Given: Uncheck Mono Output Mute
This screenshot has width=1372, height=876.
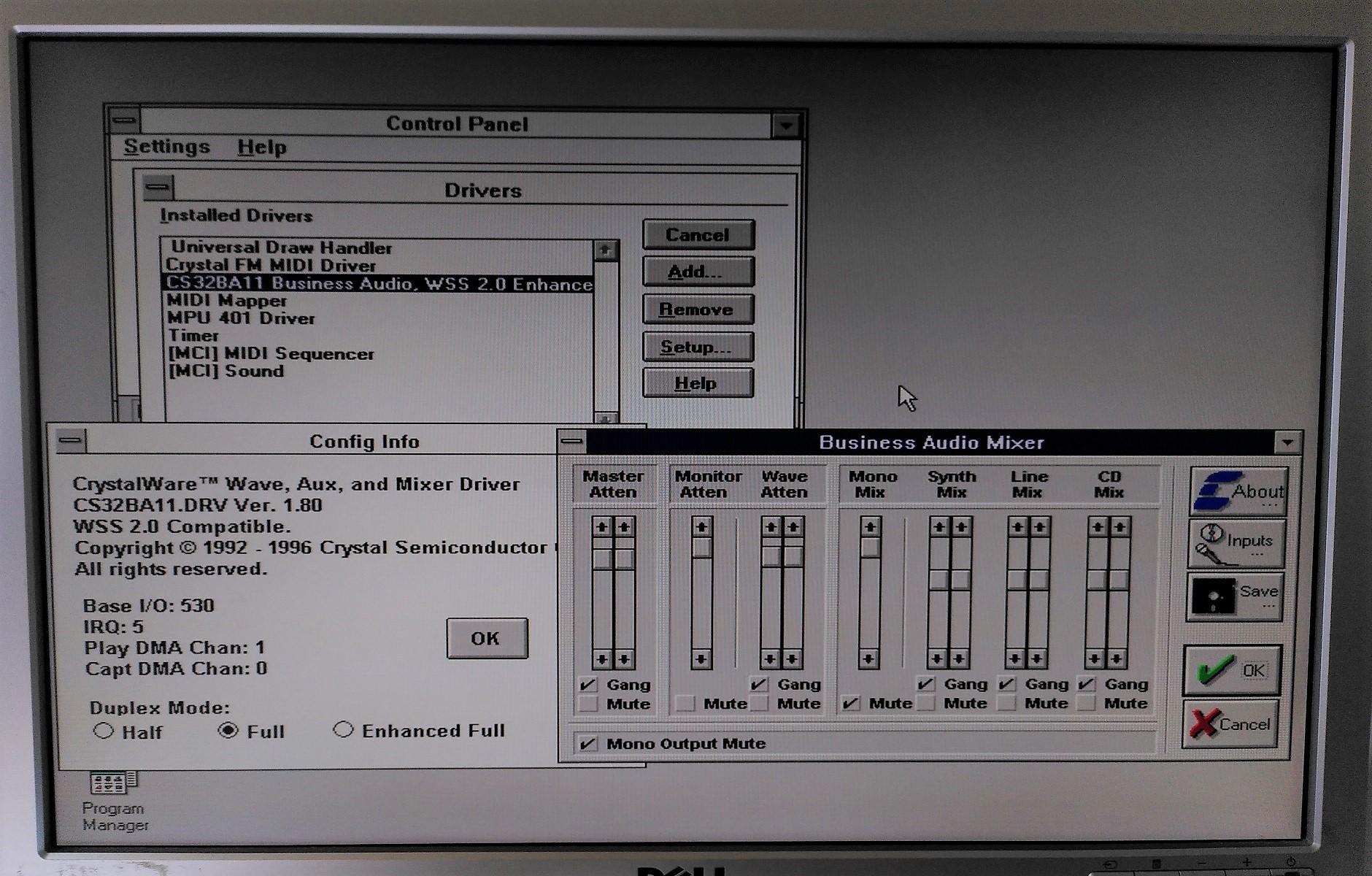Looking at the screenshot, I should (588, 743).
